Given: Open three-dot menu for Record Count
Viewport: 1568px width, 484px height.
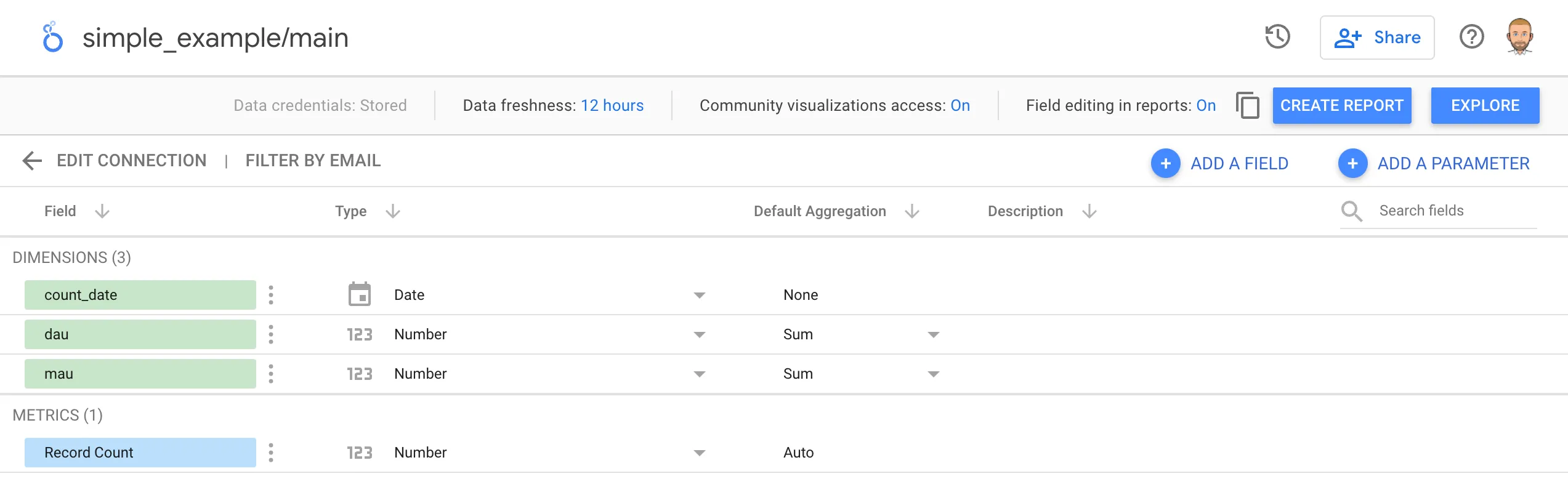Looking at the screenshot, I should (271, 453).
